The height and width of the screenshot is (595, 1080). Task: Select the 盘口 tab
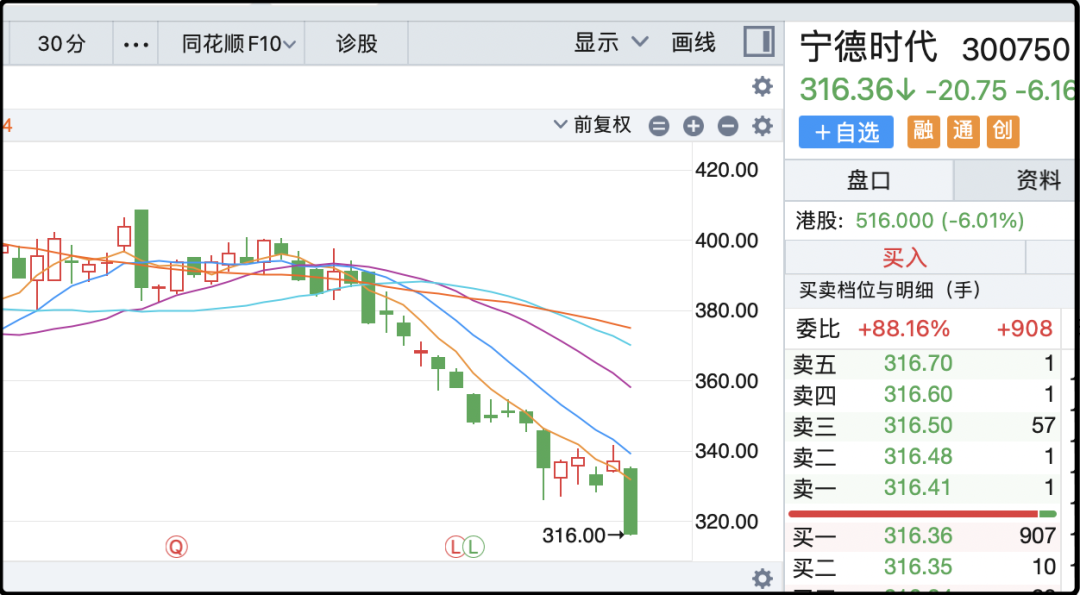[869, 180]
